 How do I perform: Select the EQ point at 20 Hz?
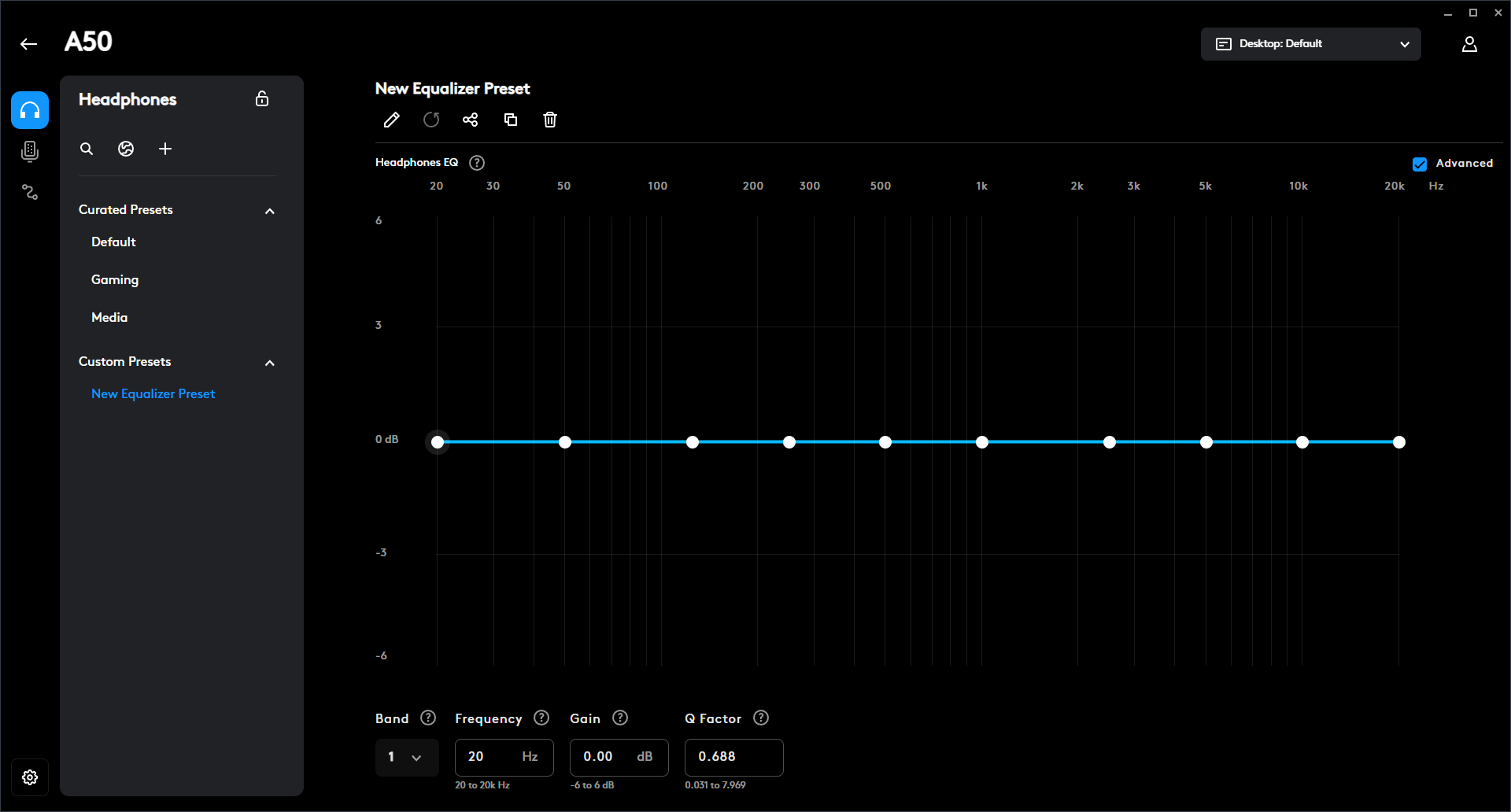[x=438, y=442]
